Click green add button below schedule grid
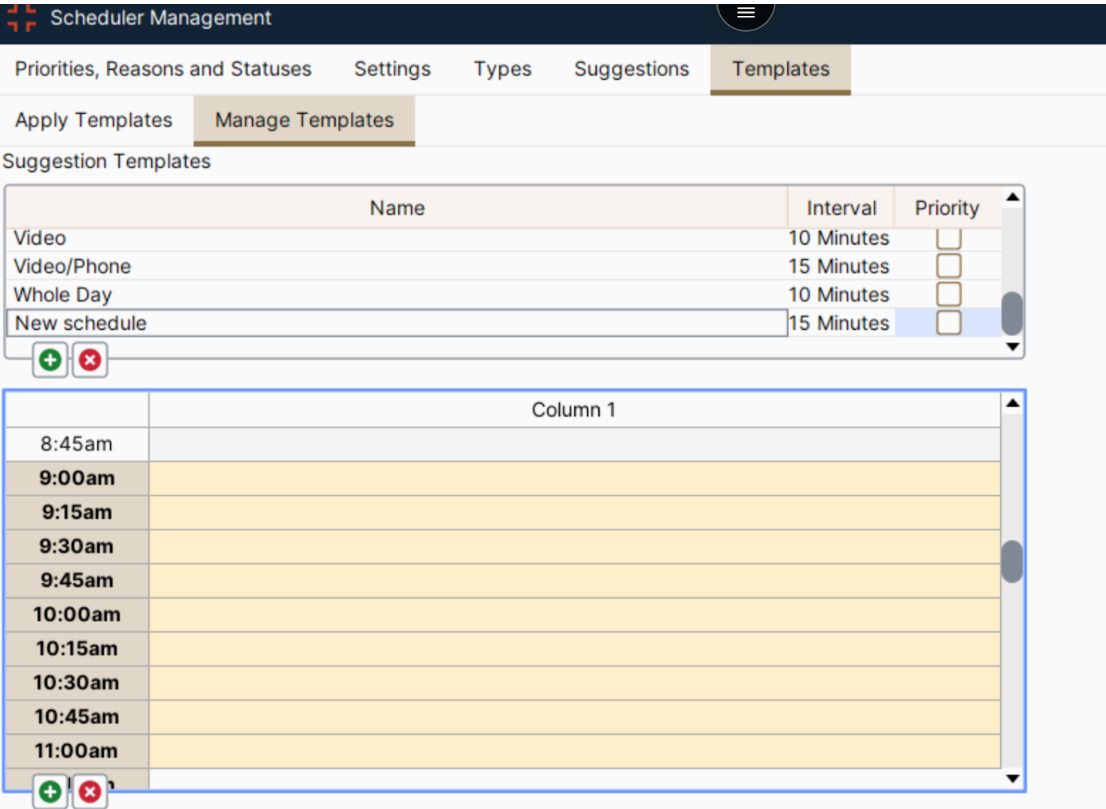This screenshot has width=1106, height=809. (50, 792)
